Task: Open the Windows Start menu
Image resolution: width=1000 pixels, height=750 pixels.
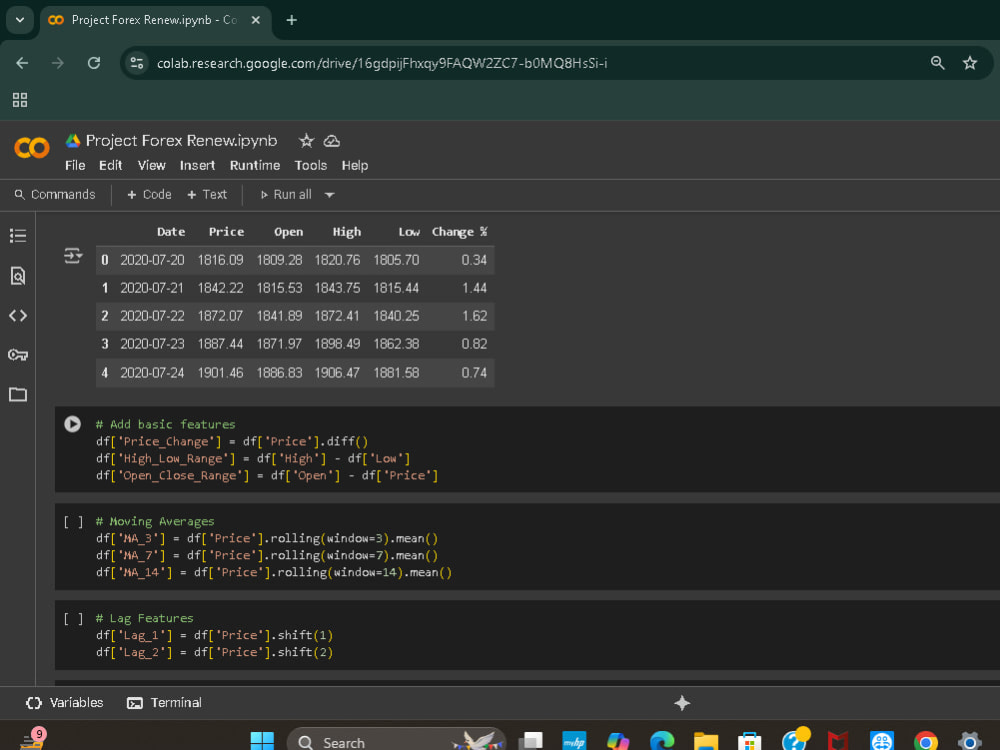Action: coord(262,740)
